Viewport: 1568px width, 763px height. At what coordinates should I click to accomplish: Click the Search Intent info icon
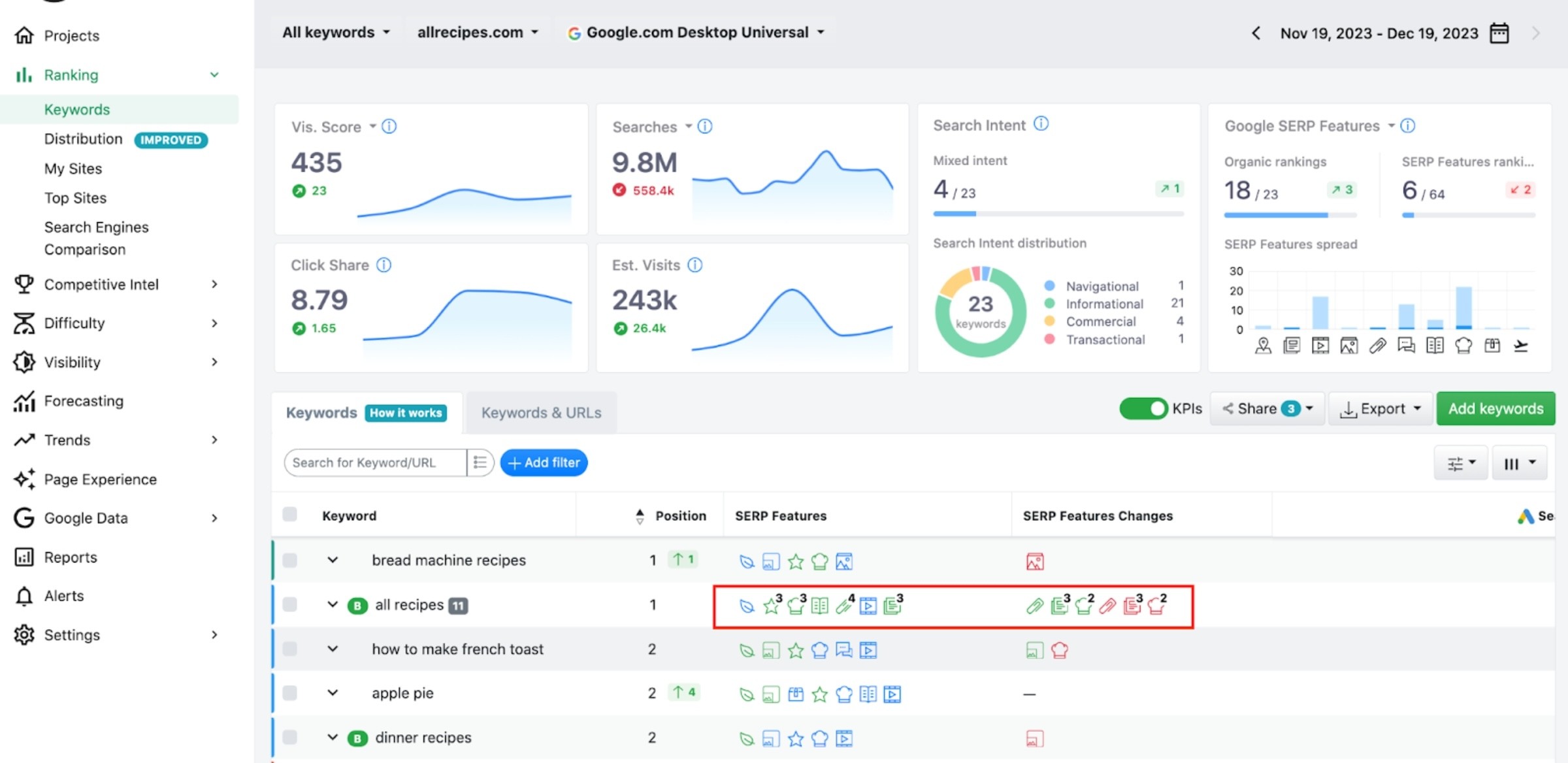coord(1041,123)
